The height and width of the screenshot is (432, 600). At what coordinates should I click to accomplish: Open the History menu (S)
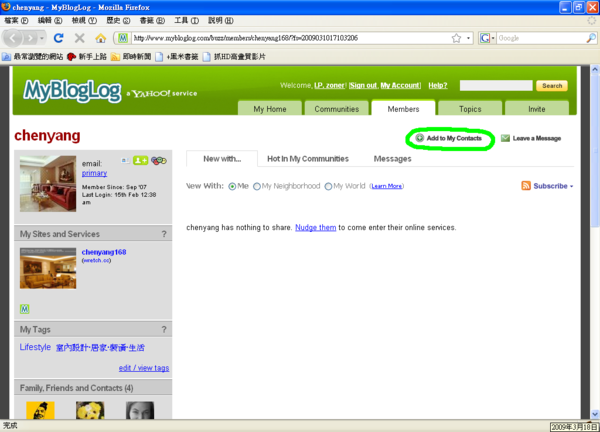pos(118,20)
